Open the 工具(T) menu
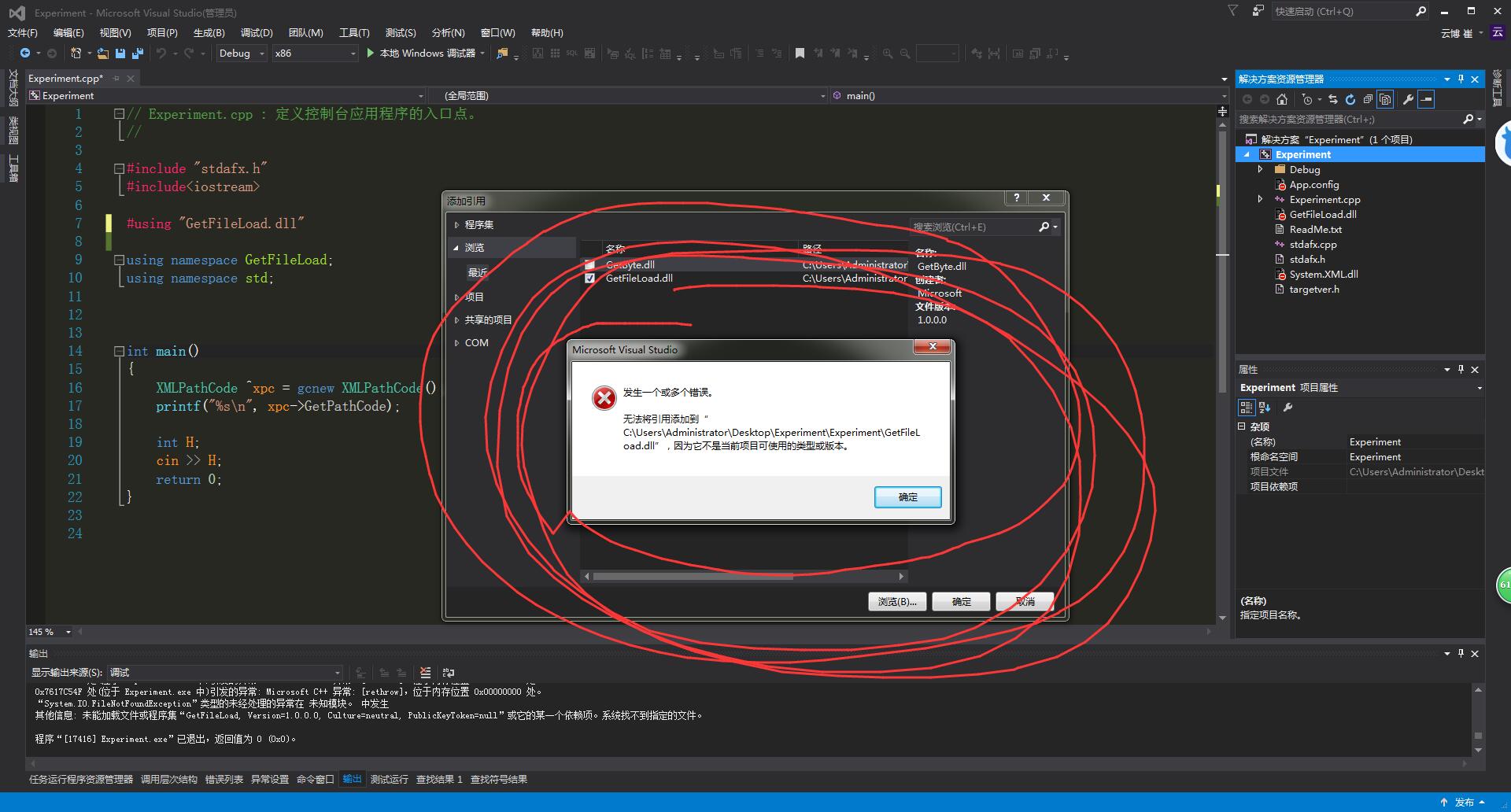This screenshot has width=1511, height=812. coord(354,32)
